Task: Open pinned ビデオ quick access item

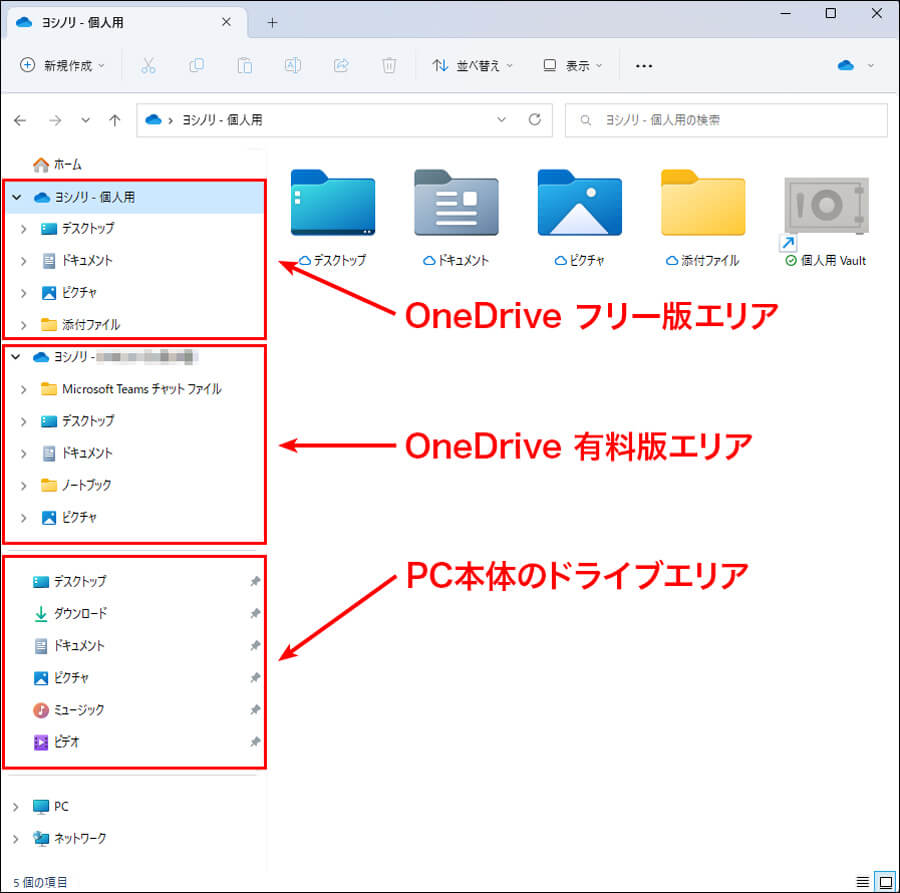Action: click(56, 742)
